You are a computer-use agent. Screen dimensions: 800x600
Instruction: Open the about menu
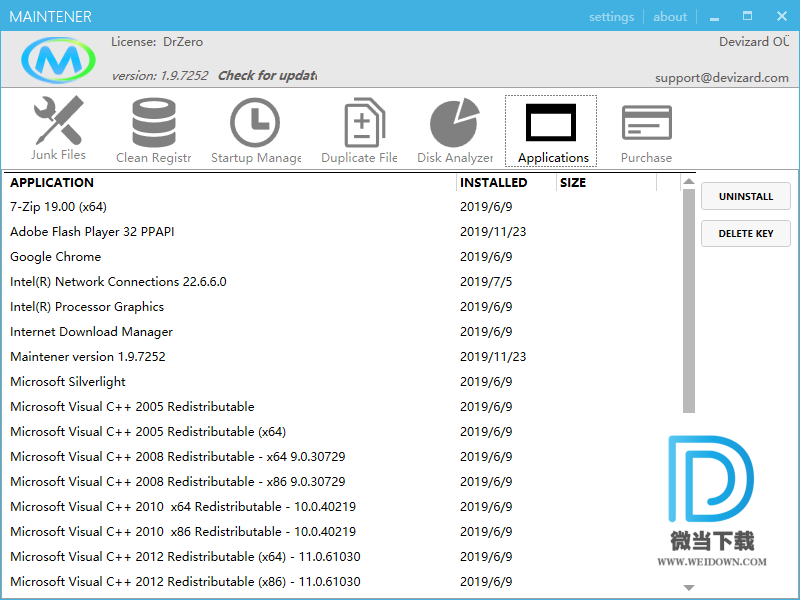[670, 17]
